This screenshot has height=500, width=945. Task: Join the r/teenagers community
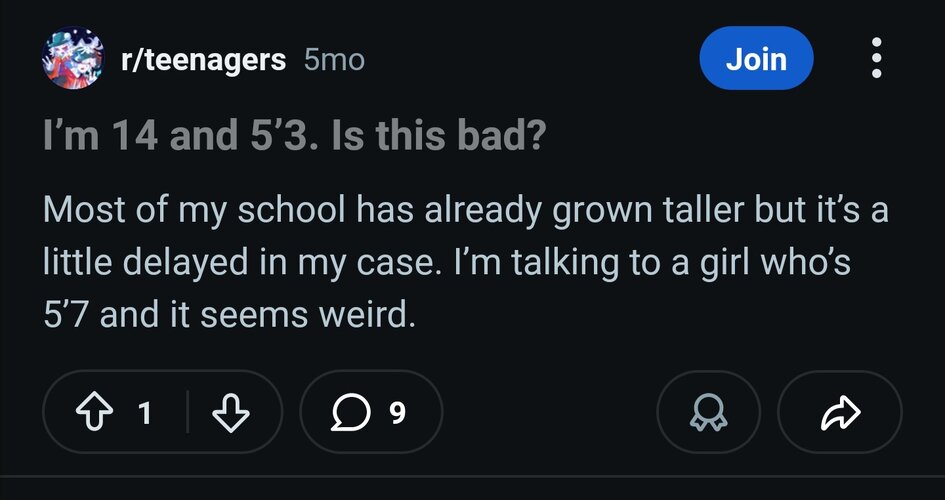[x=756, y=58]
